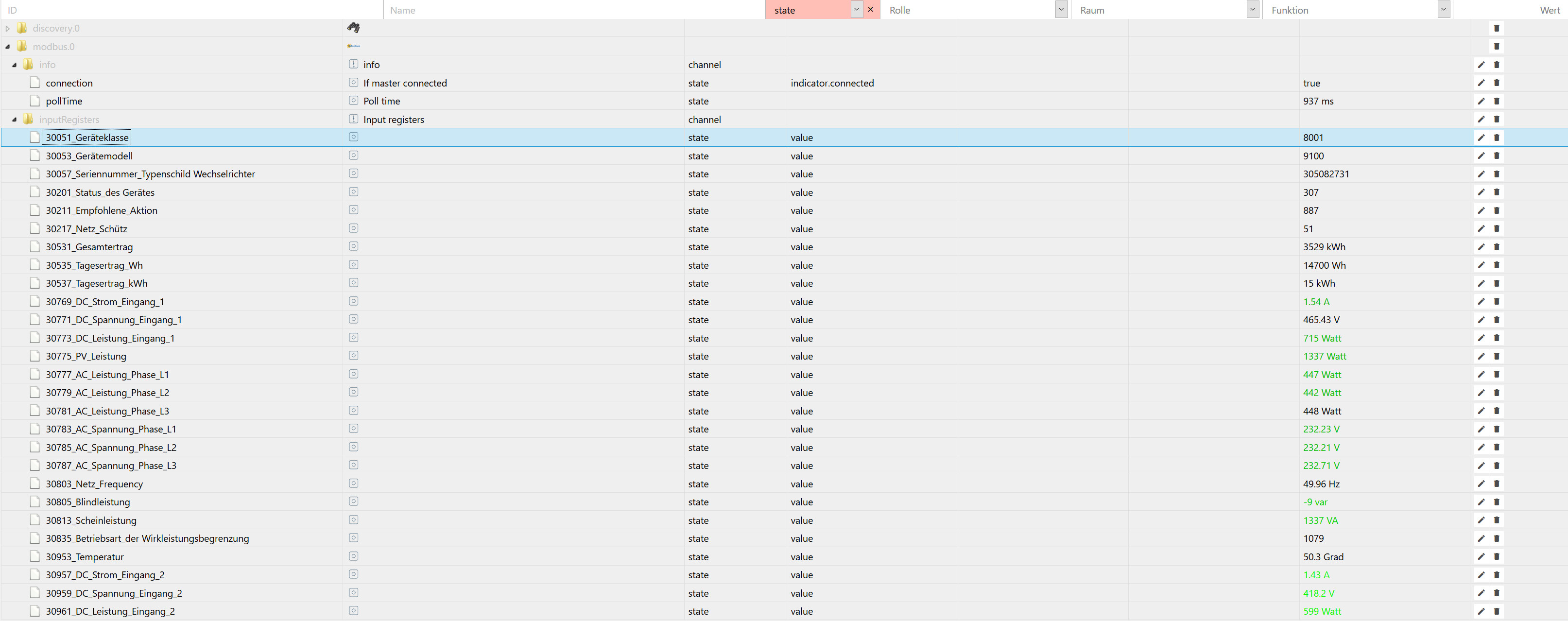Click the value 3529 kWh
Image resolution: width=1568 pixels, height=621 pixels.
[1325, 246]
